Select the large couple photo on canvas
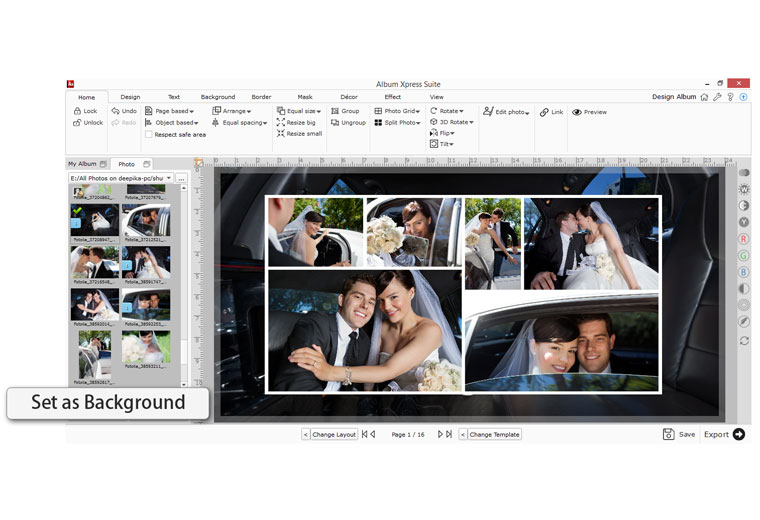Screen dimensions: 760x520 [364, 331]
